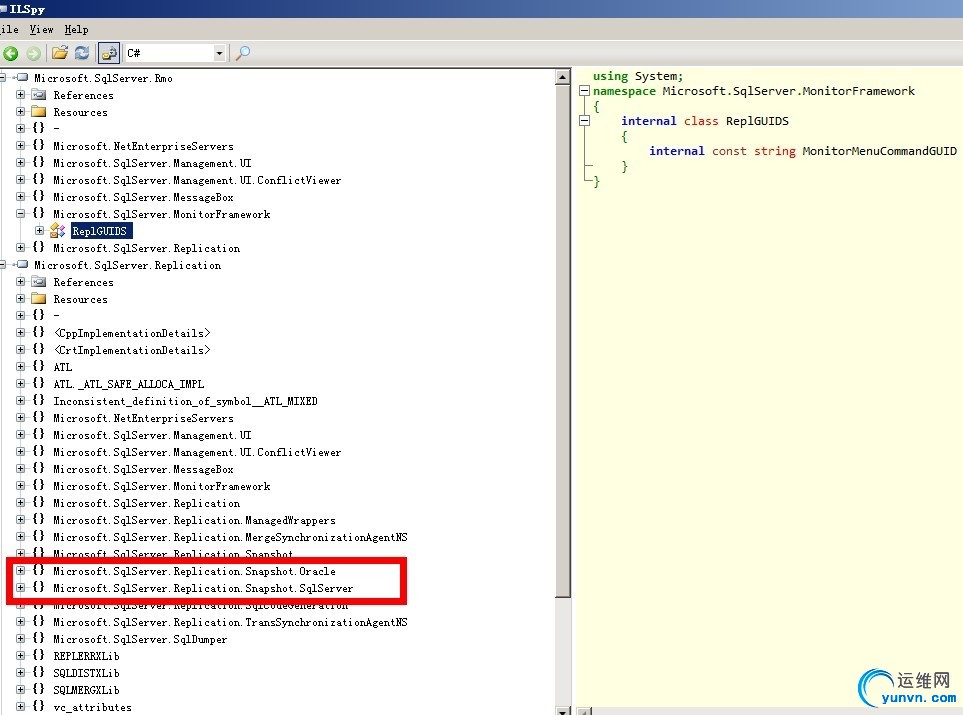Click the Resources folder icon under Microsoft.SqlServer.Replication
The width and height of the screenshot is (963, 715).
click(x=39, y=299)
